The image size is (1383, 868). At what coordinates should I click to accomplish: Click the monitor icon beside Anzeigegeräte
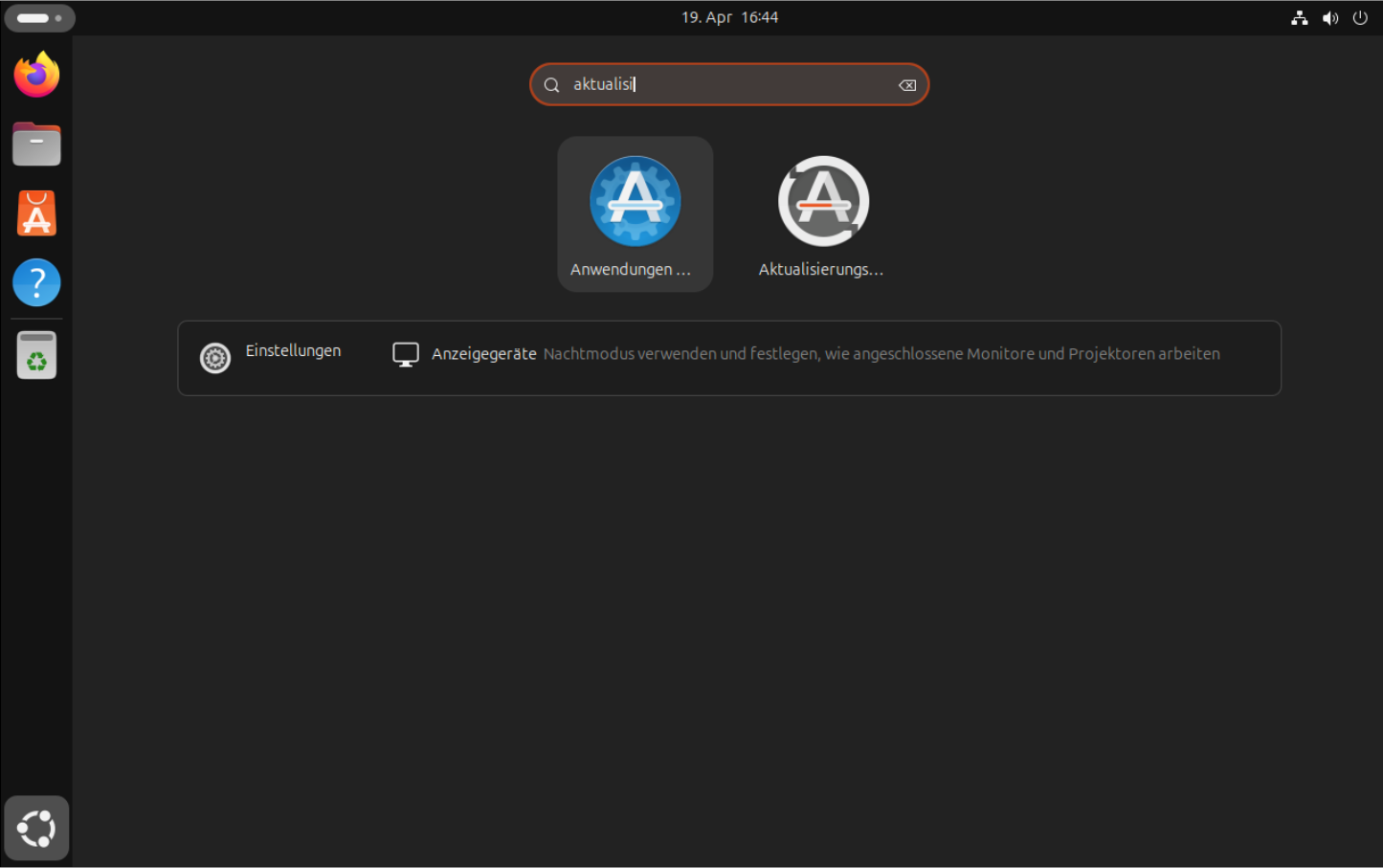click(406, 354)
